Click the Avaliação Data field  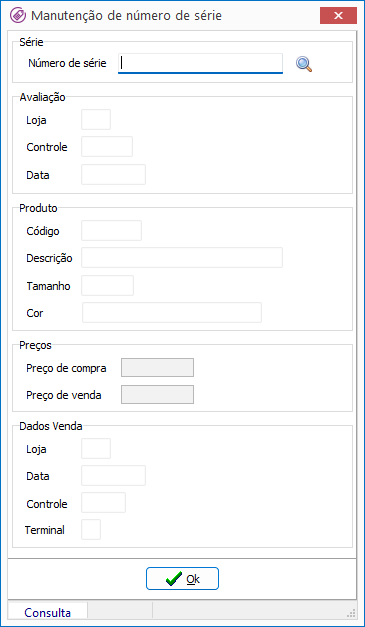[x=114, y=174]
